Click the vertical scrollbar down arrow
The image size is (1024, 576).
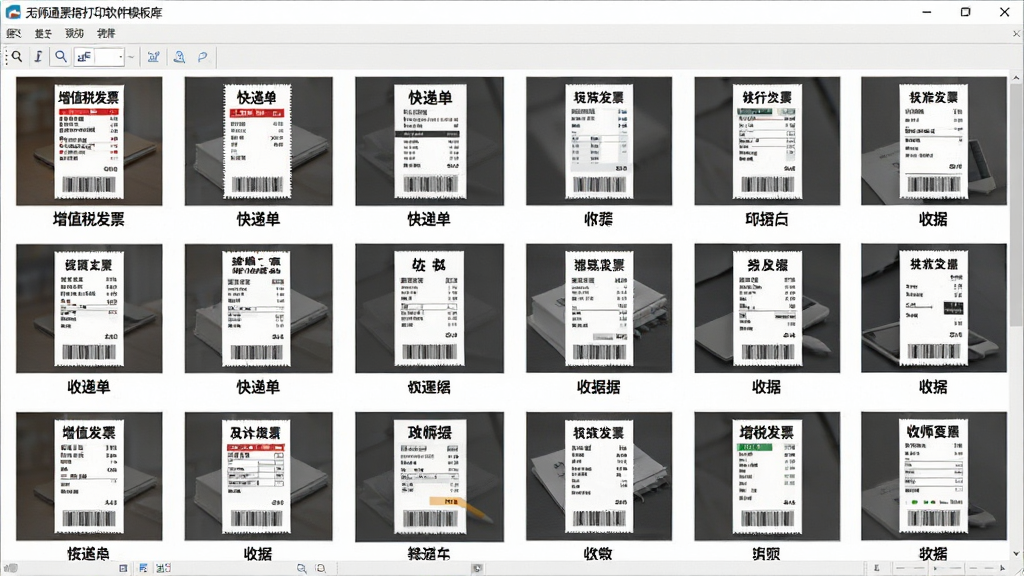coord(1016,554)
